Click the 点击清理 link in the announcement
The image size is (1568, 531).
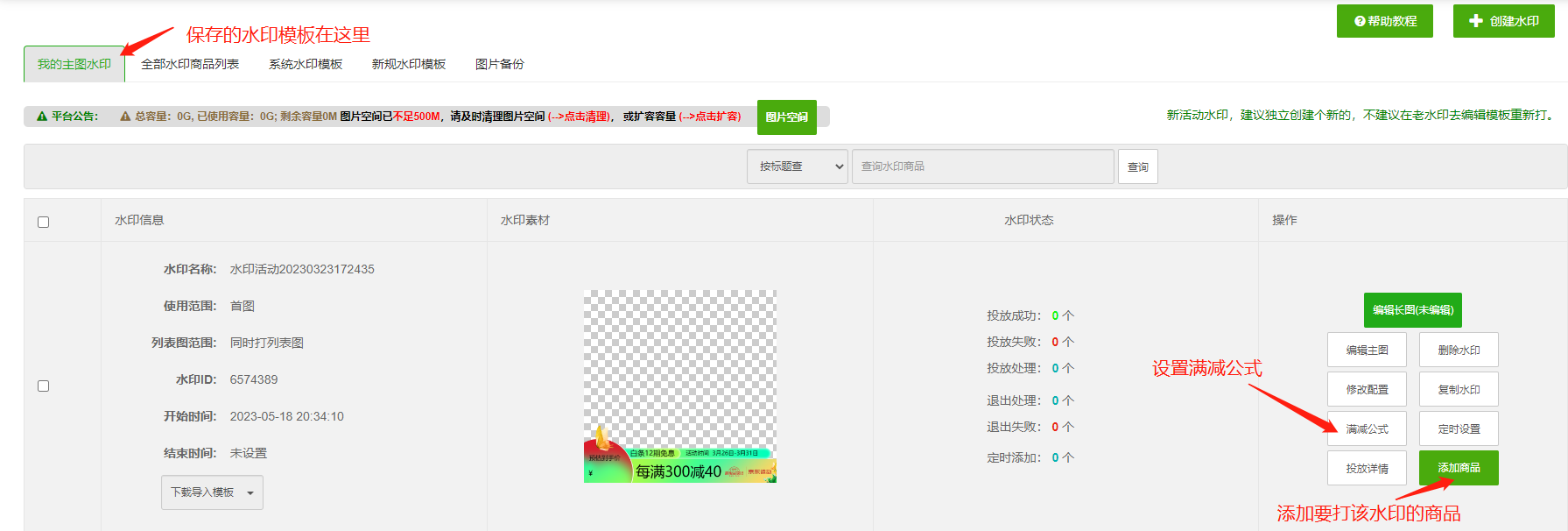point(580,117)
